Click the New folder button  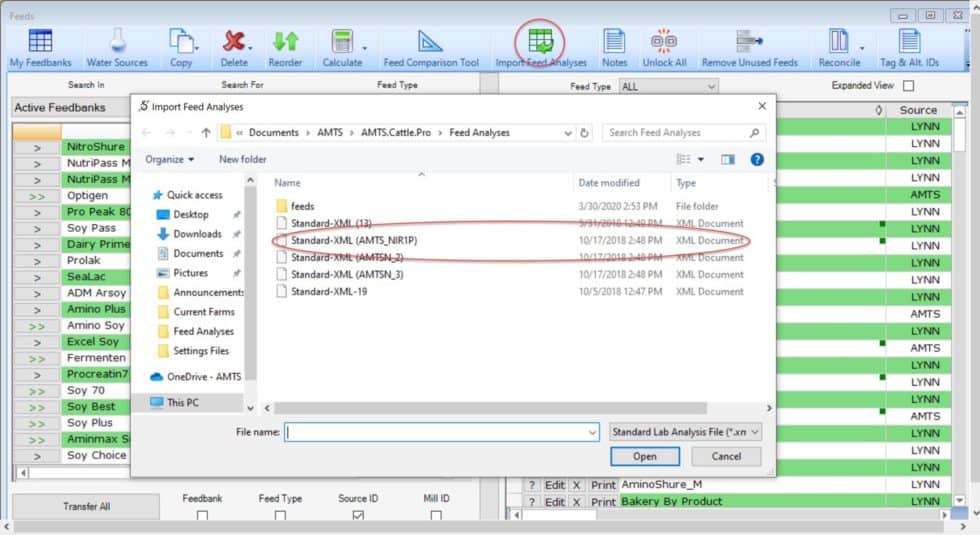[242, 159]
